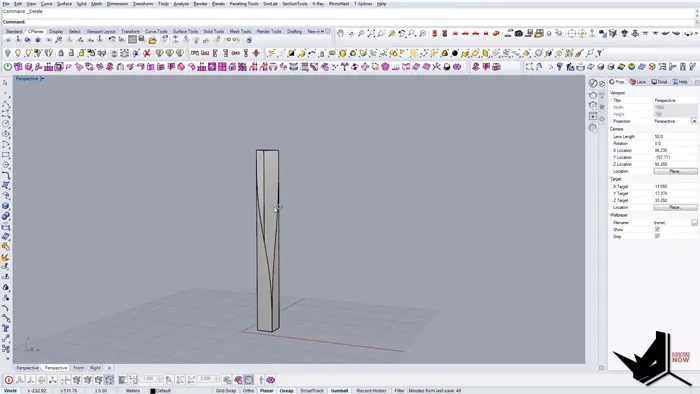Image resolution: width=700 pixels, height=394 pixels.
Task: Open the Default layer selector in status bar
Action: [163, 391]
